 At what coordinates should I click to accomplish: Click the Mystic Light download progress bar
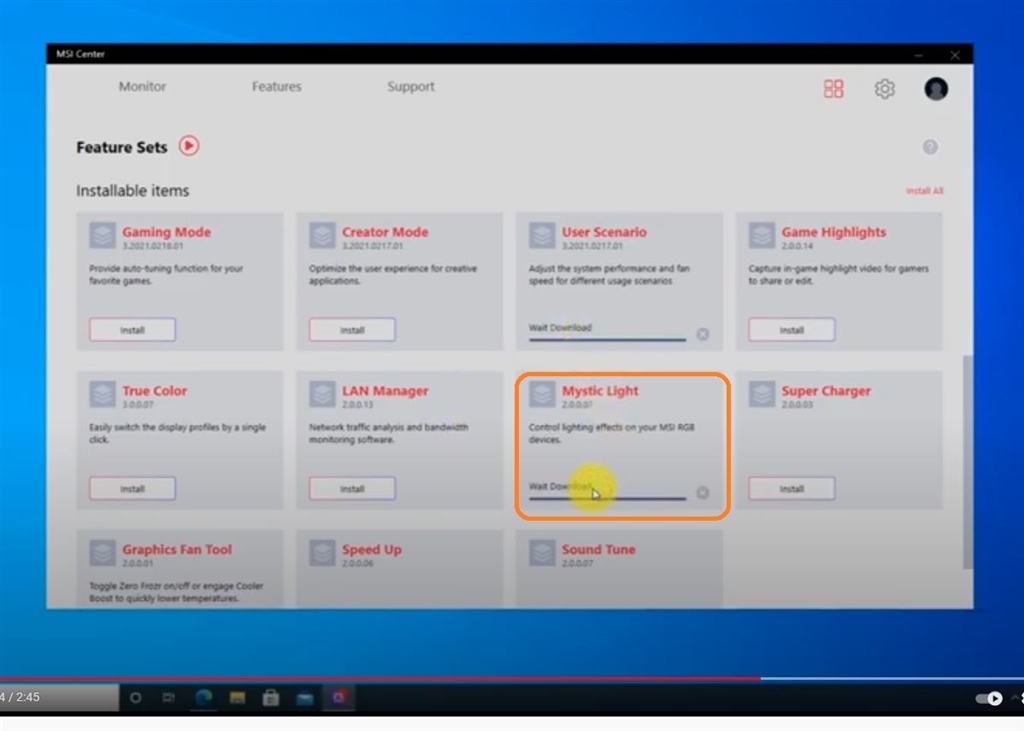(x=607, y=498)
